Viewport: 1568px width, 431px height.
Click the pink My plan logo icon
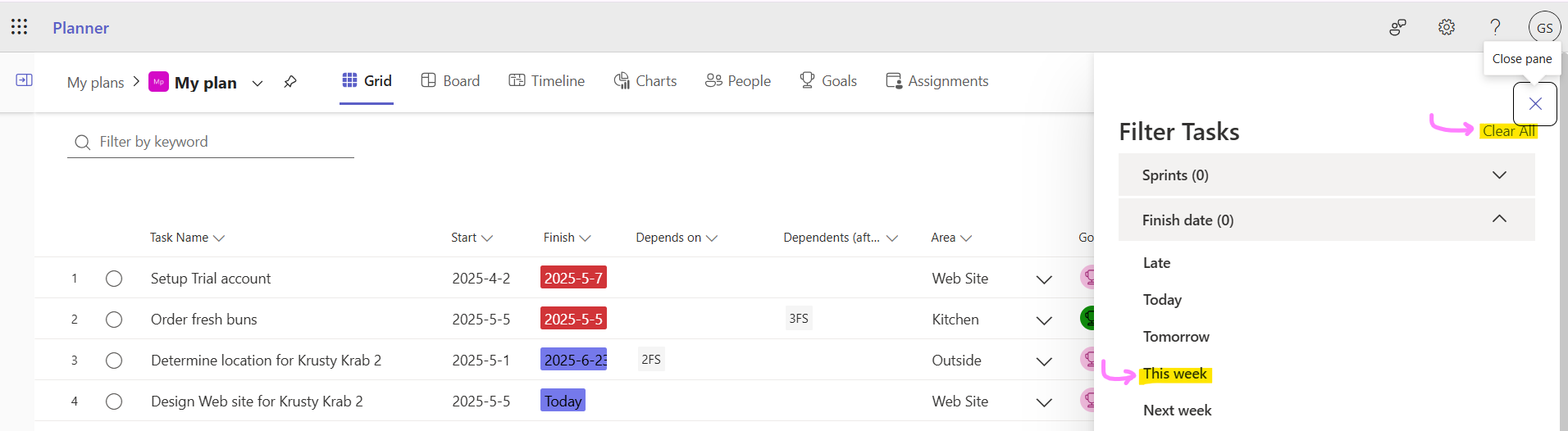click(159, 82)
